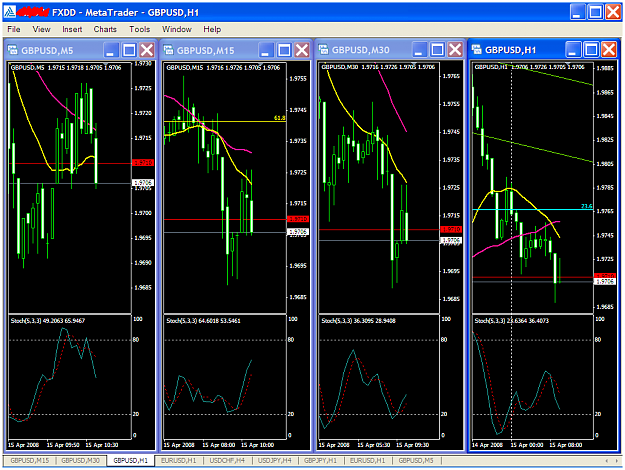The width and height of the screenshot is (625, 470).
Task: Maximize the GBPUSD,H1 chart window
Action: [591, 50]
